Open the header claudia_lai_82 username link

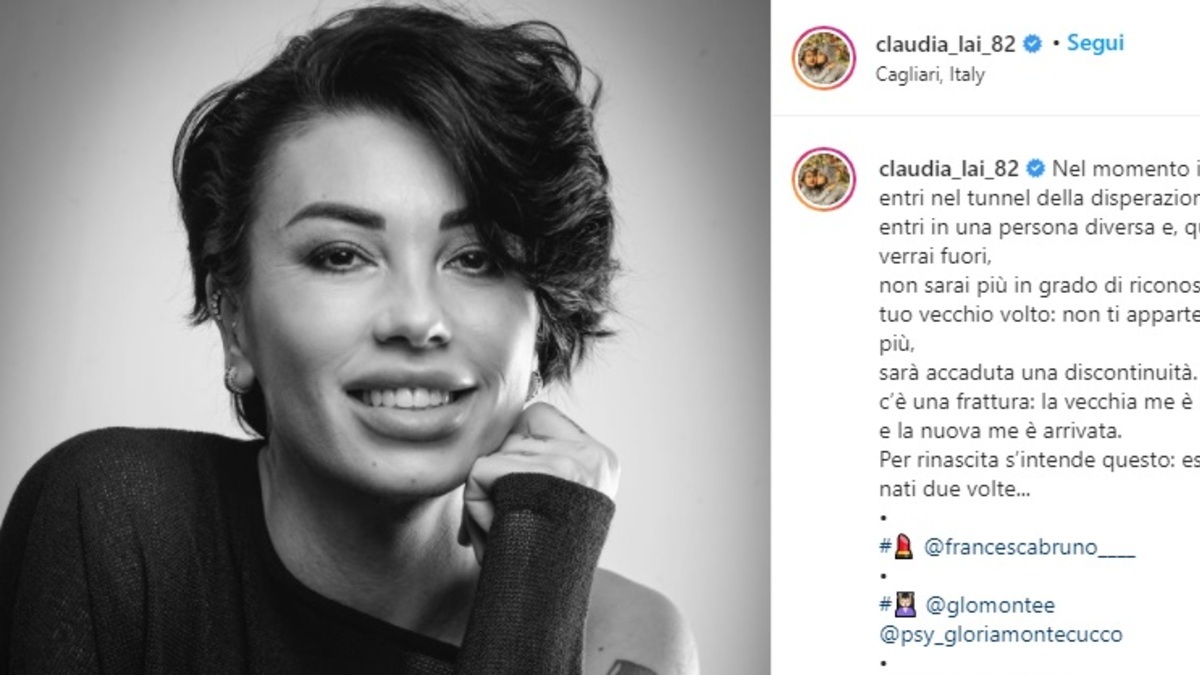pyautogui.click(x=947, y=44)
